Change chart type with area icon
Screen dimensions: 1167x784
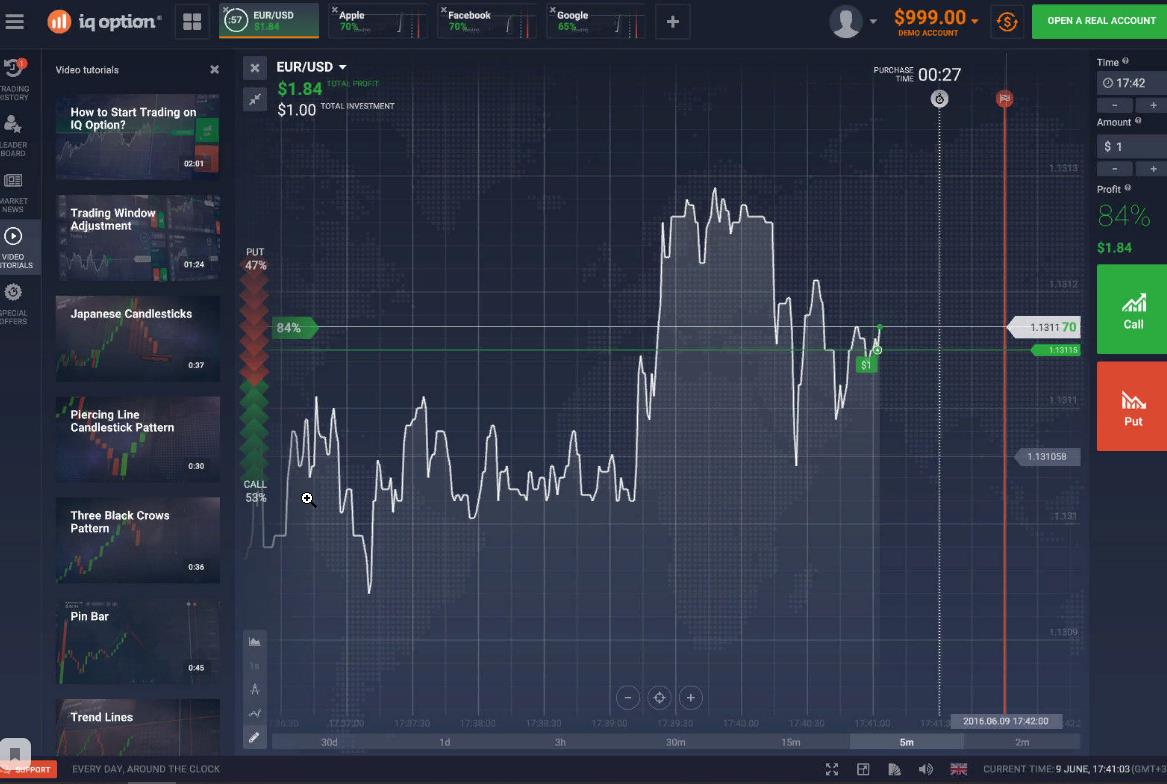(x=255, y=642)
